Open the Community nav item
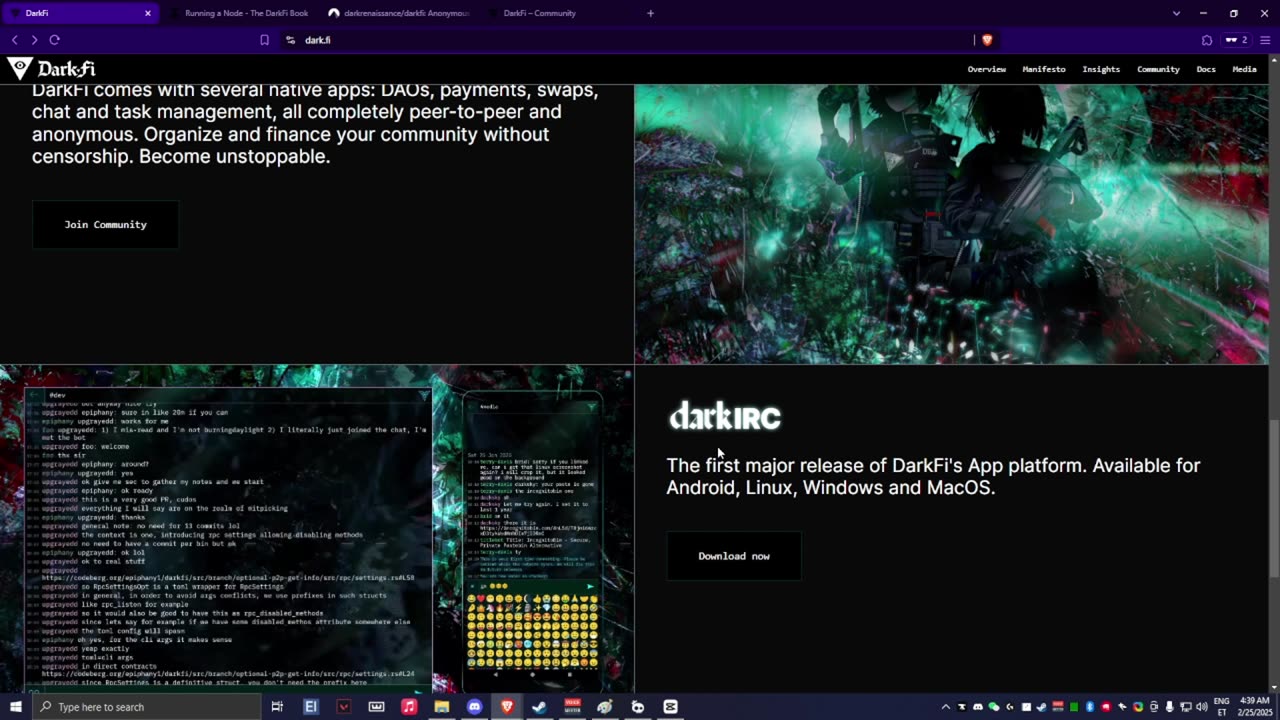Screen dimensions: 1280x720 1158,69
